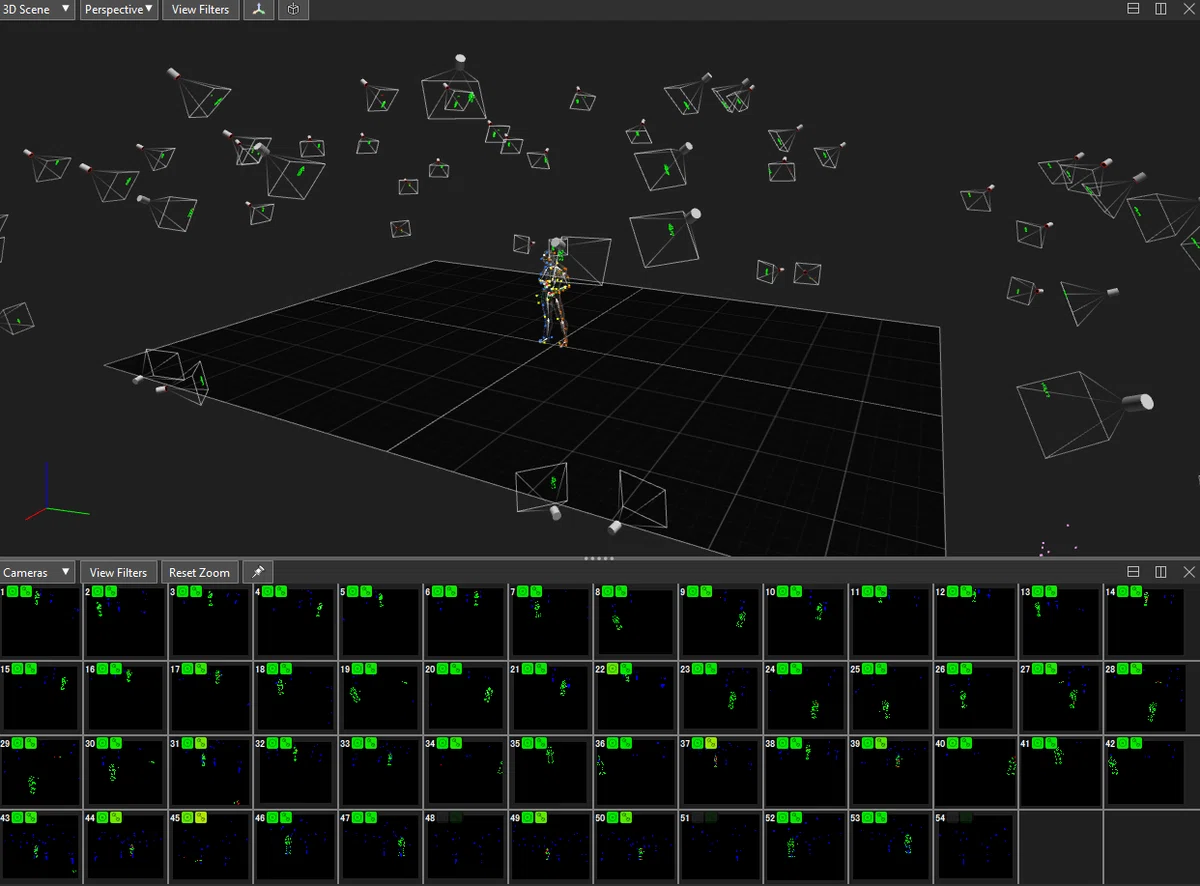Open View Filters in the Cameras pane
1200x886 pixels.
click(118, 572)
